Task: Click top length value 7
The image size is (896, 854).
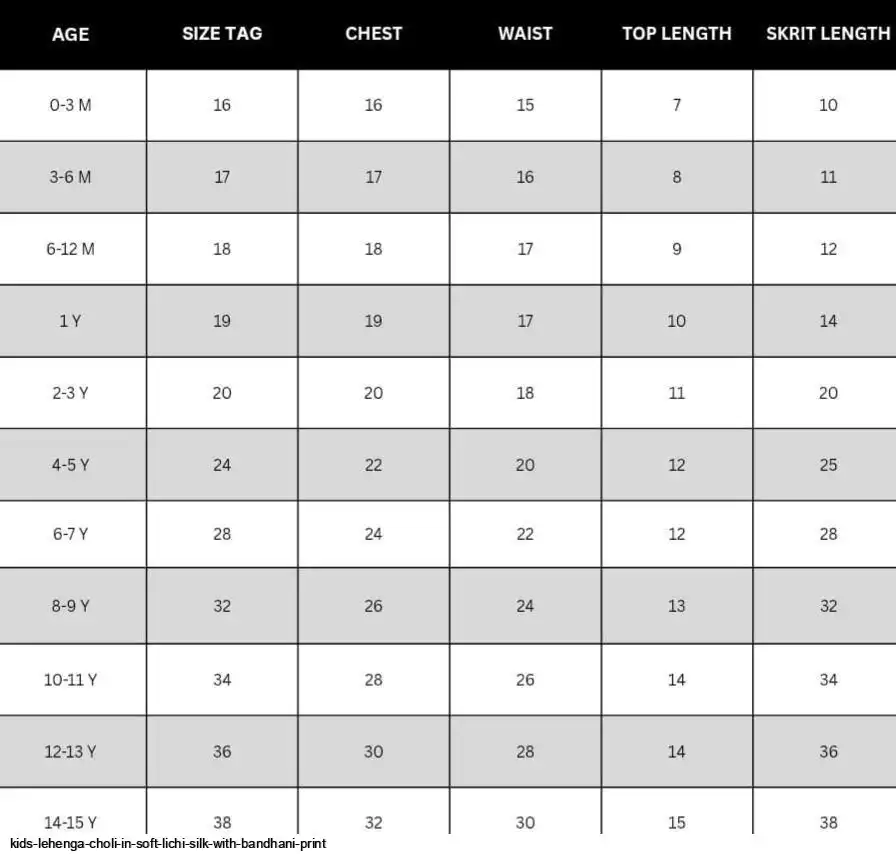Action: [x=677, y=105]
